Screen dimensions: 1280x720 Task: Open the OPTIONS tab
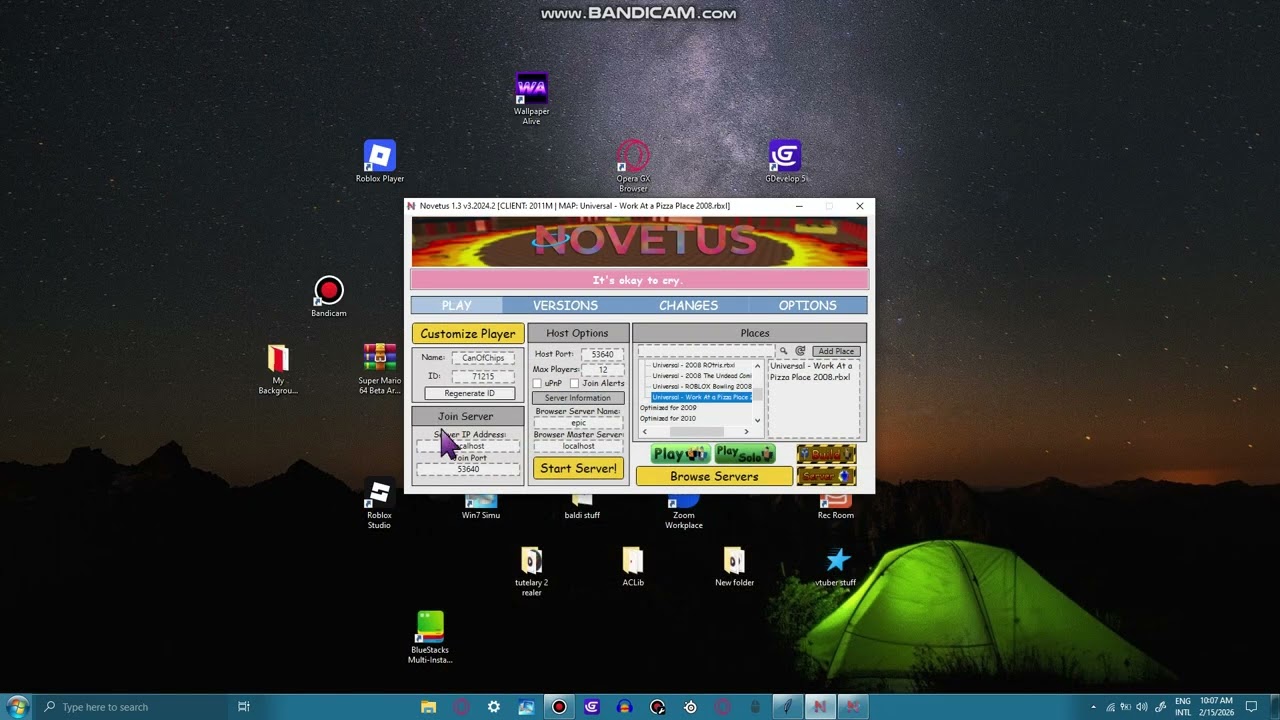pos(808,305)
